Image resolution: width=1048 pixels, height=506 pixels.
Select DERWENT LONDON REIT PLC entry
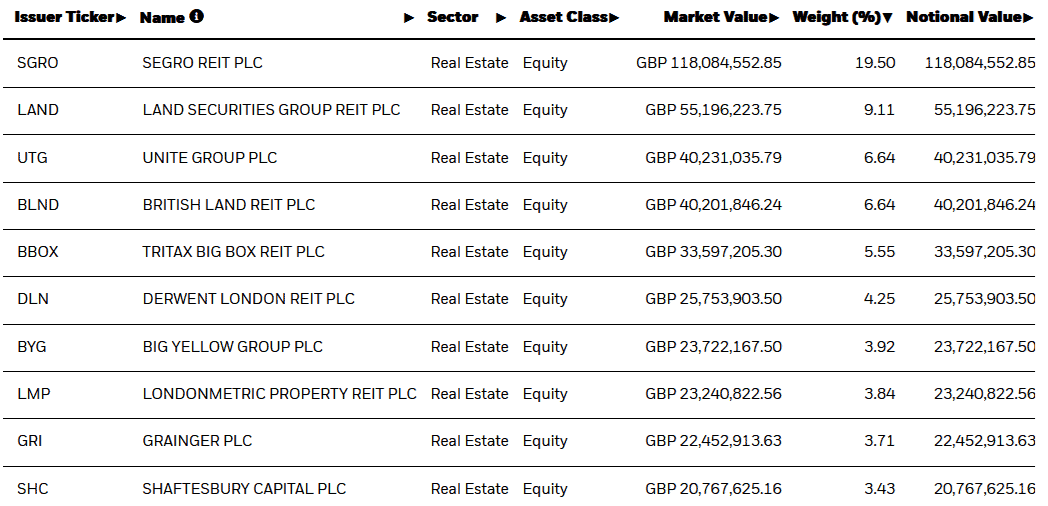tap(248, 299)
